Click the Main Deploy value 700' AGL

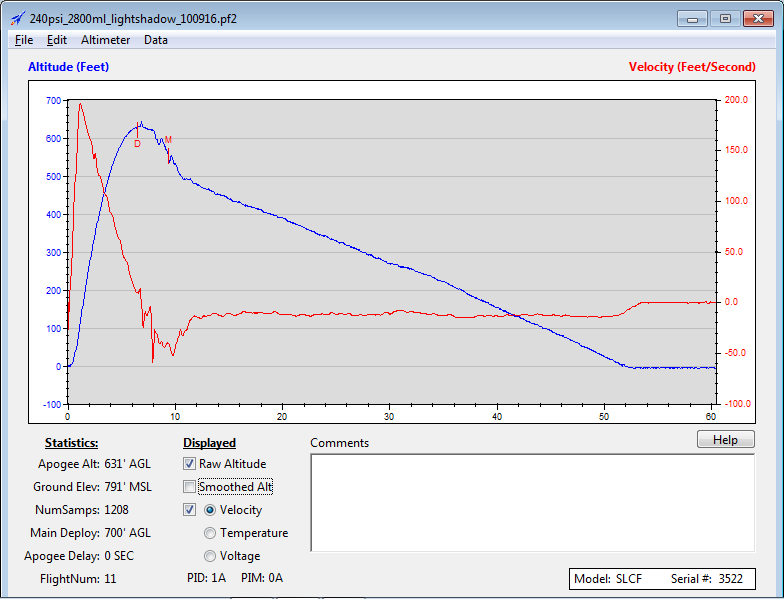coord(128,533)
